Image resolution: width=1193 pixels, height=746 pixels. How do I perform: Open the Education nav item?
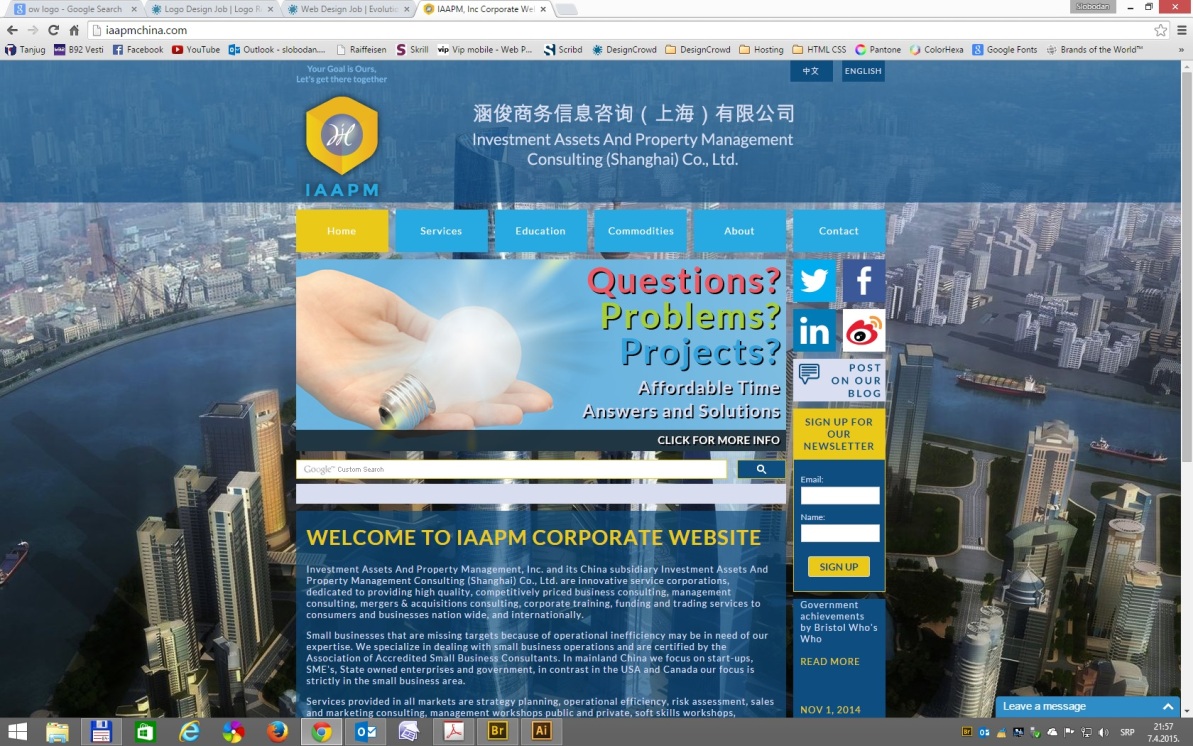pyautogui.click(x=540, y=231)
